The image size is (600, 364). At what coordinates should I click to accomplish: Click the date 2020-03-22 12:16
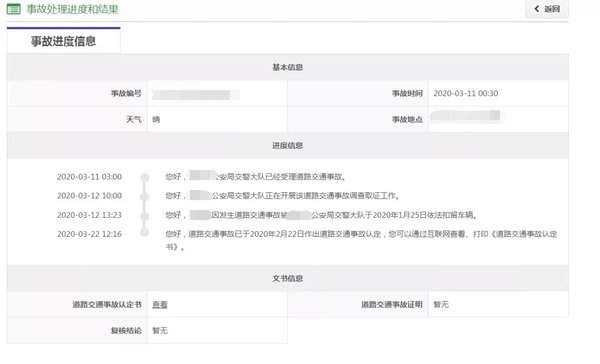click(89, 234)
